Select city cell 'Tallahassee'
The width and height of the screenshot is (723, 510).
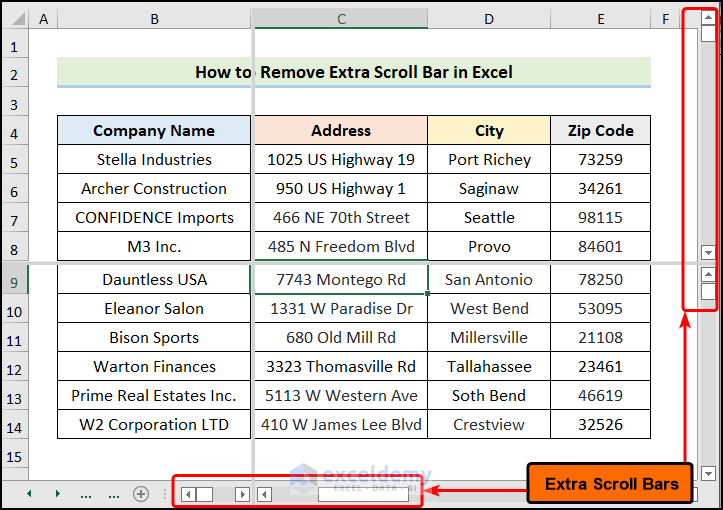point(489,367)
